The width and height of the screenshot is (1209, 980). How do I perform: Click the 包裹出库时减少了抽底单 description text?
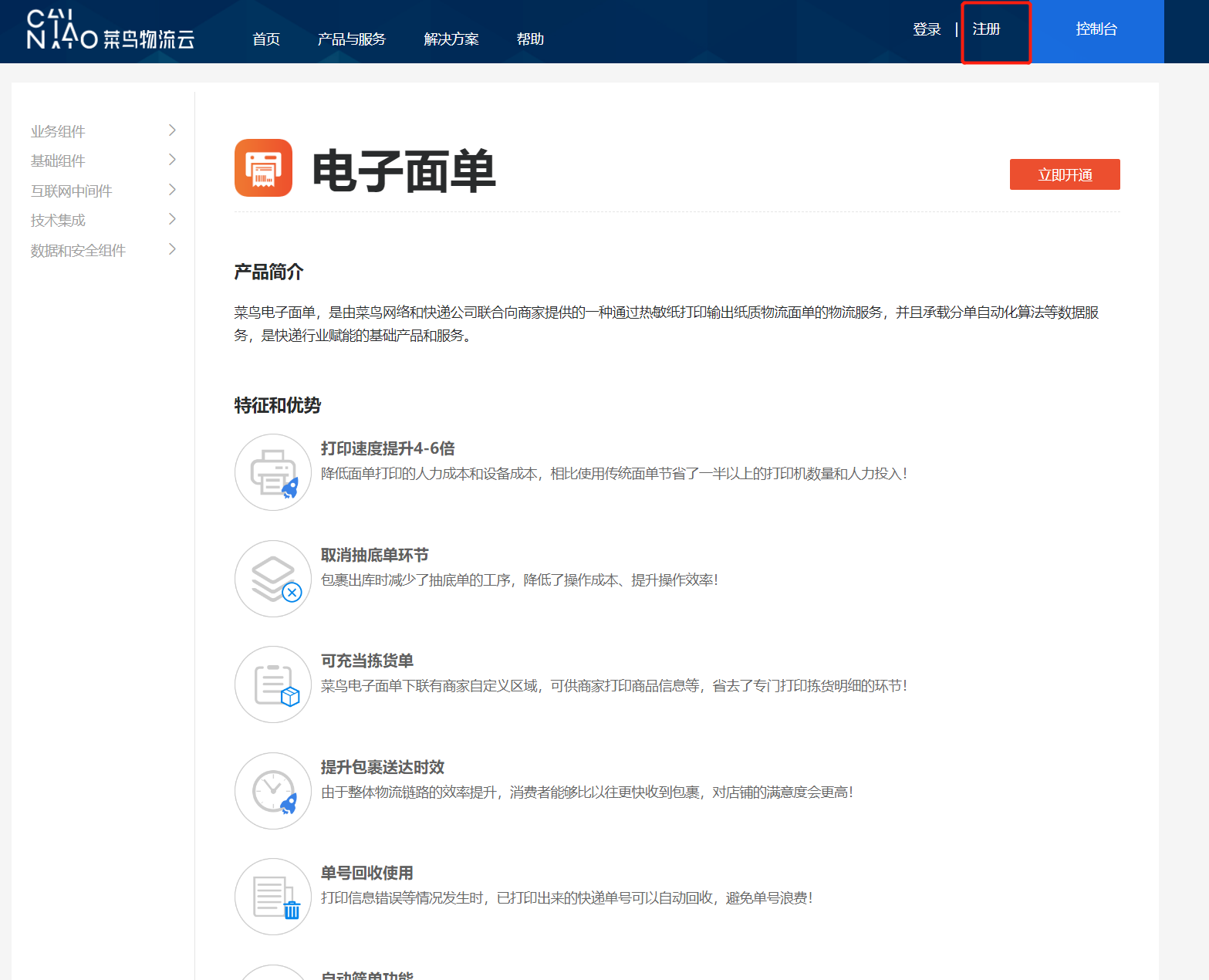[x=519, y=580]
